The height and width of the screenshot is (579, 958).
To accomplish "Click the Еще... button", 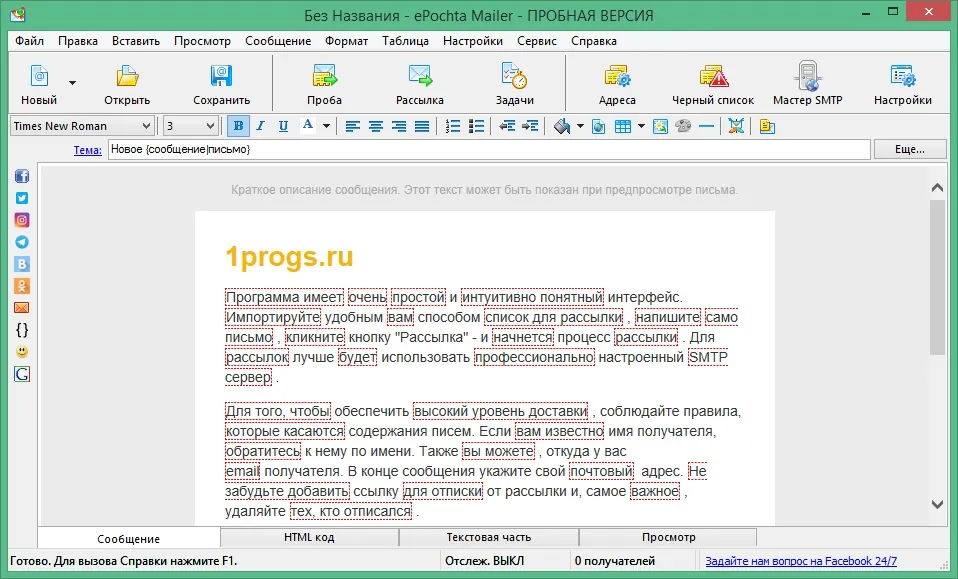I will pyautogui.click(x=910, y=149).
